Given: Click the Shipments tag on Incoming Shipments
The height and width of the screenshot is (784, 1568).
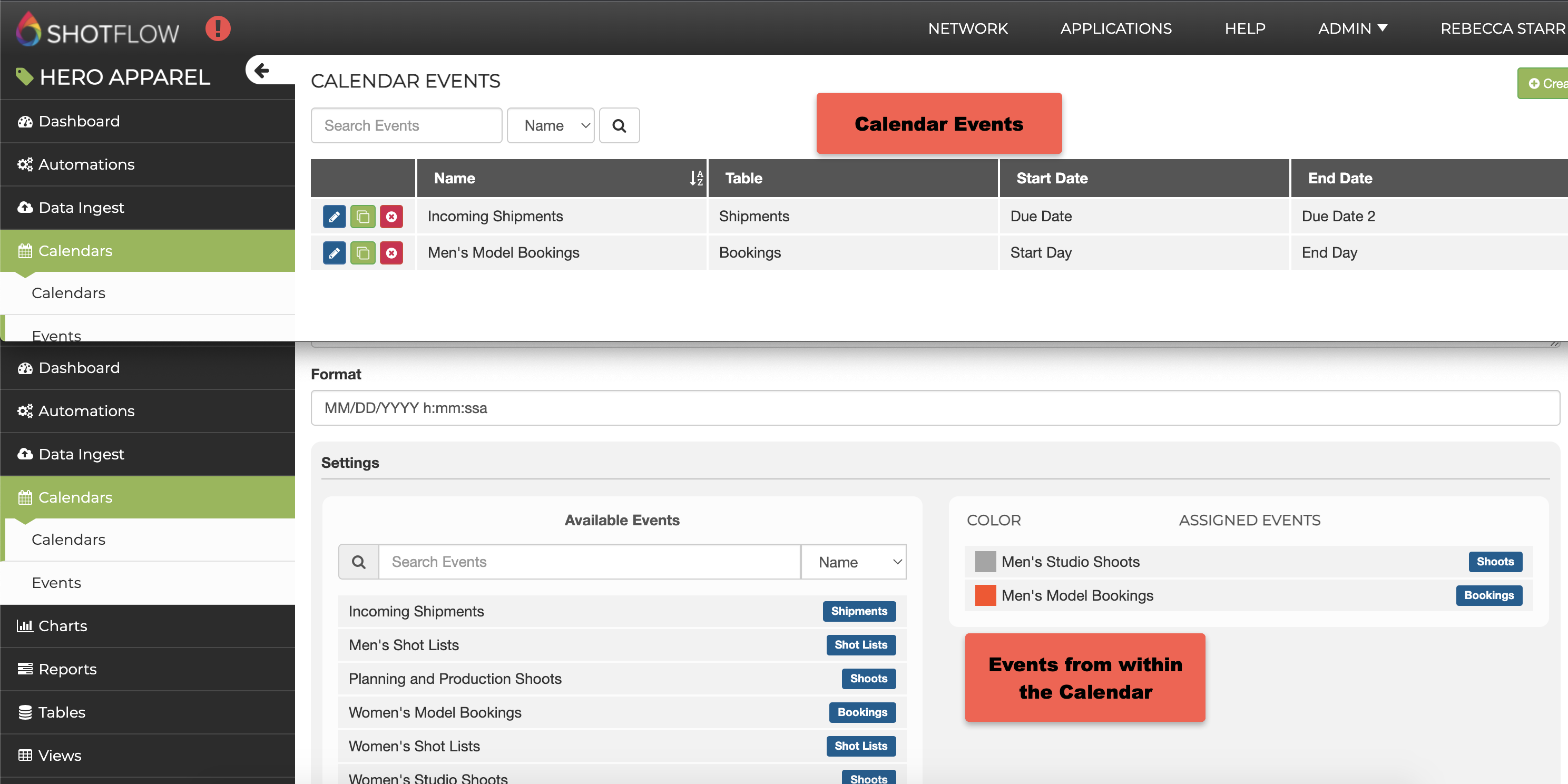Looking at the screenshot, I should pyautogui.click(x=858, y=611).
